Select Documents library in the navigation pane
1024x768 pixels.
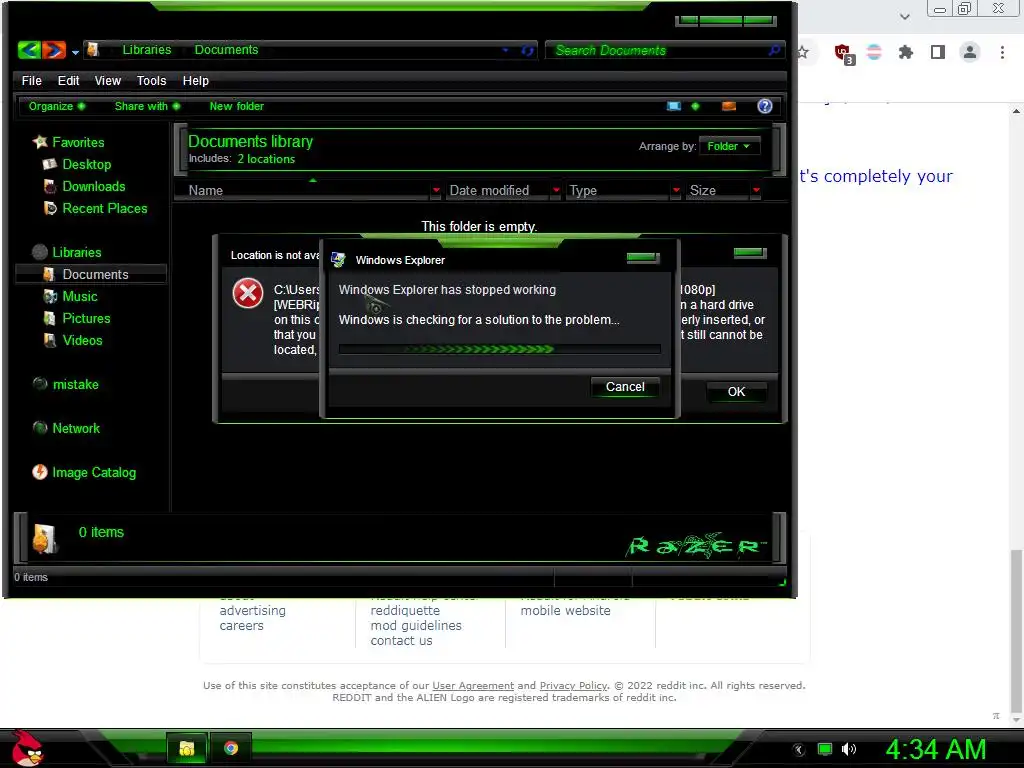91,274
